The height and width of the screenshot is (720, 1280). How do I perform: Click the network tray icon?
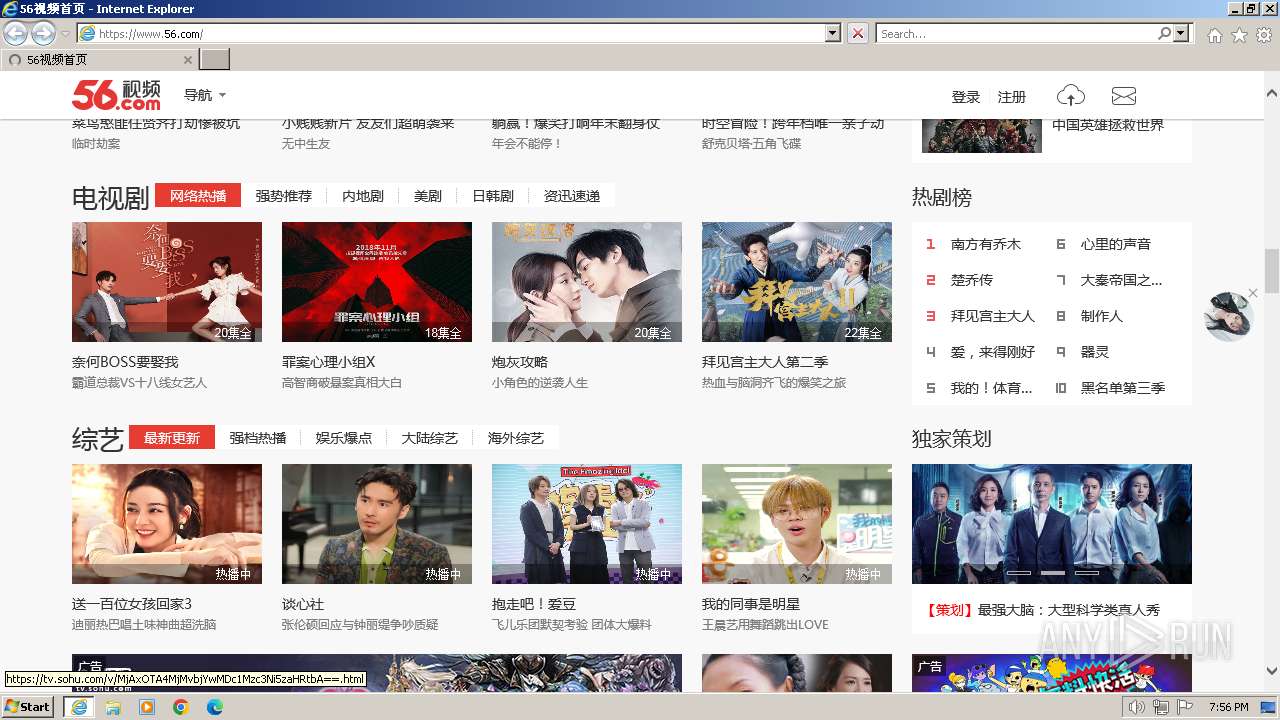(x=1160, y=707)
